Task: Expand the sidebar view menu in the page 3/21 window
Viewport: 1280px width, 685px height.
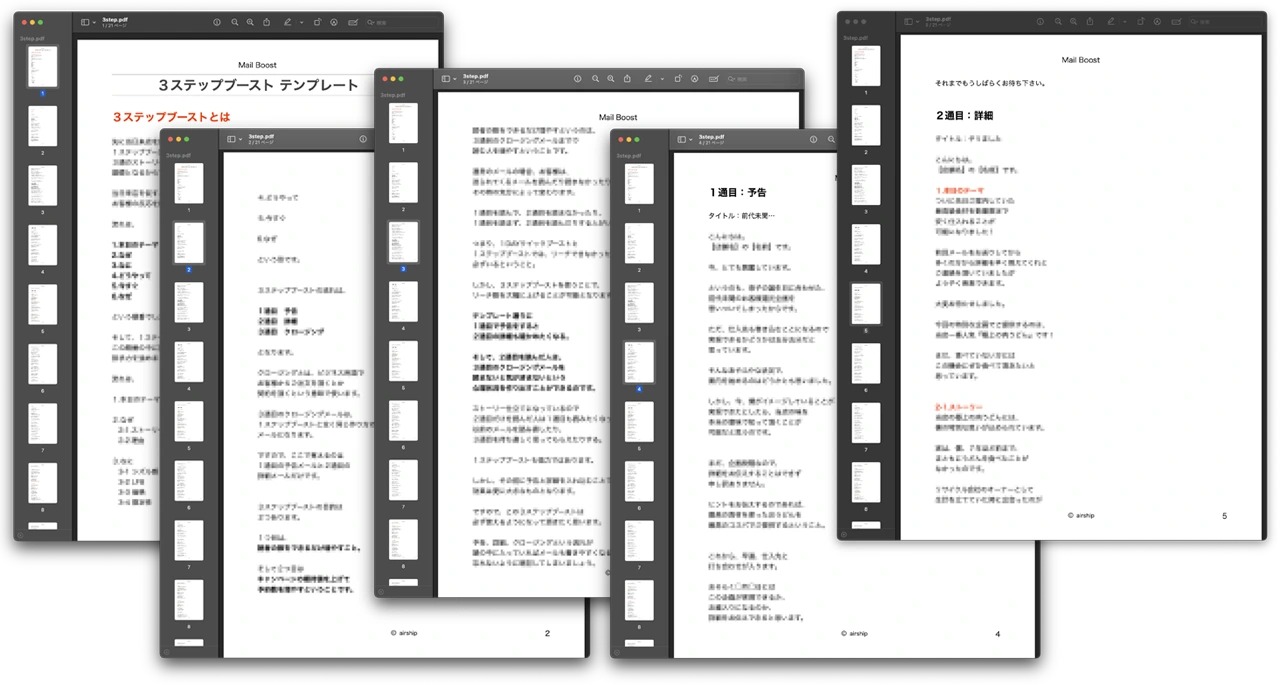Action: click(454, 78)
